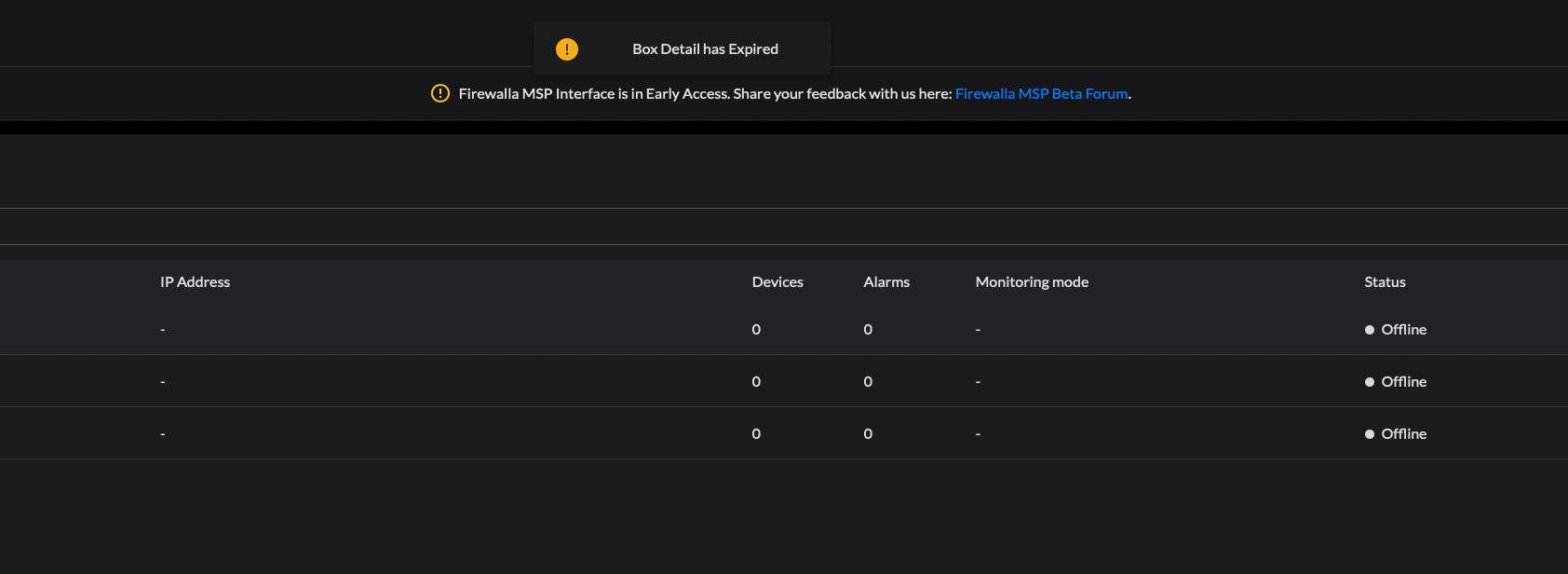Click the third row's IP Address dash
The image size is (1568, 574).
163,434
